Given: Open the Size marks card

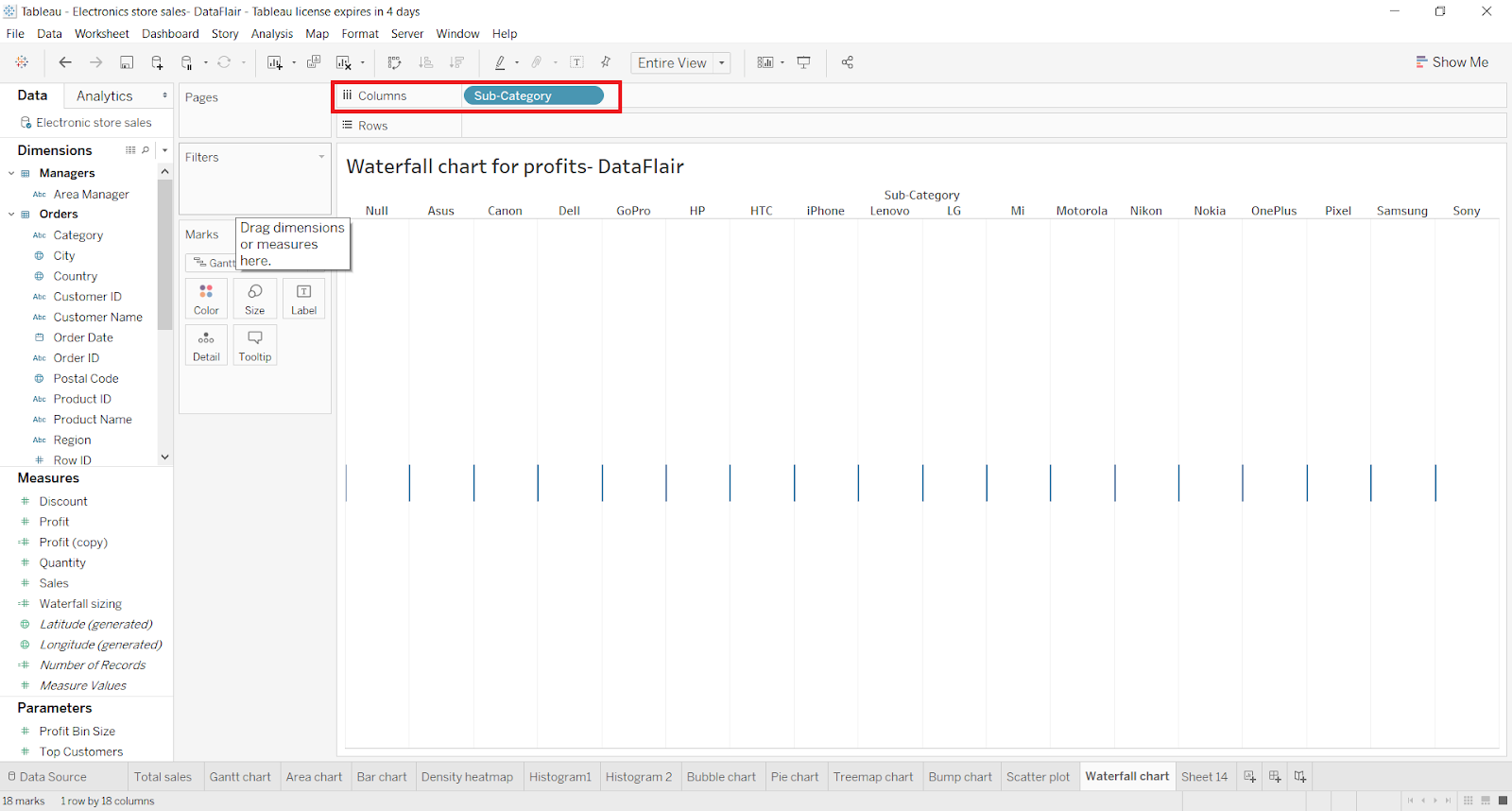Looking at the screenshot, I should click(255, 298).
